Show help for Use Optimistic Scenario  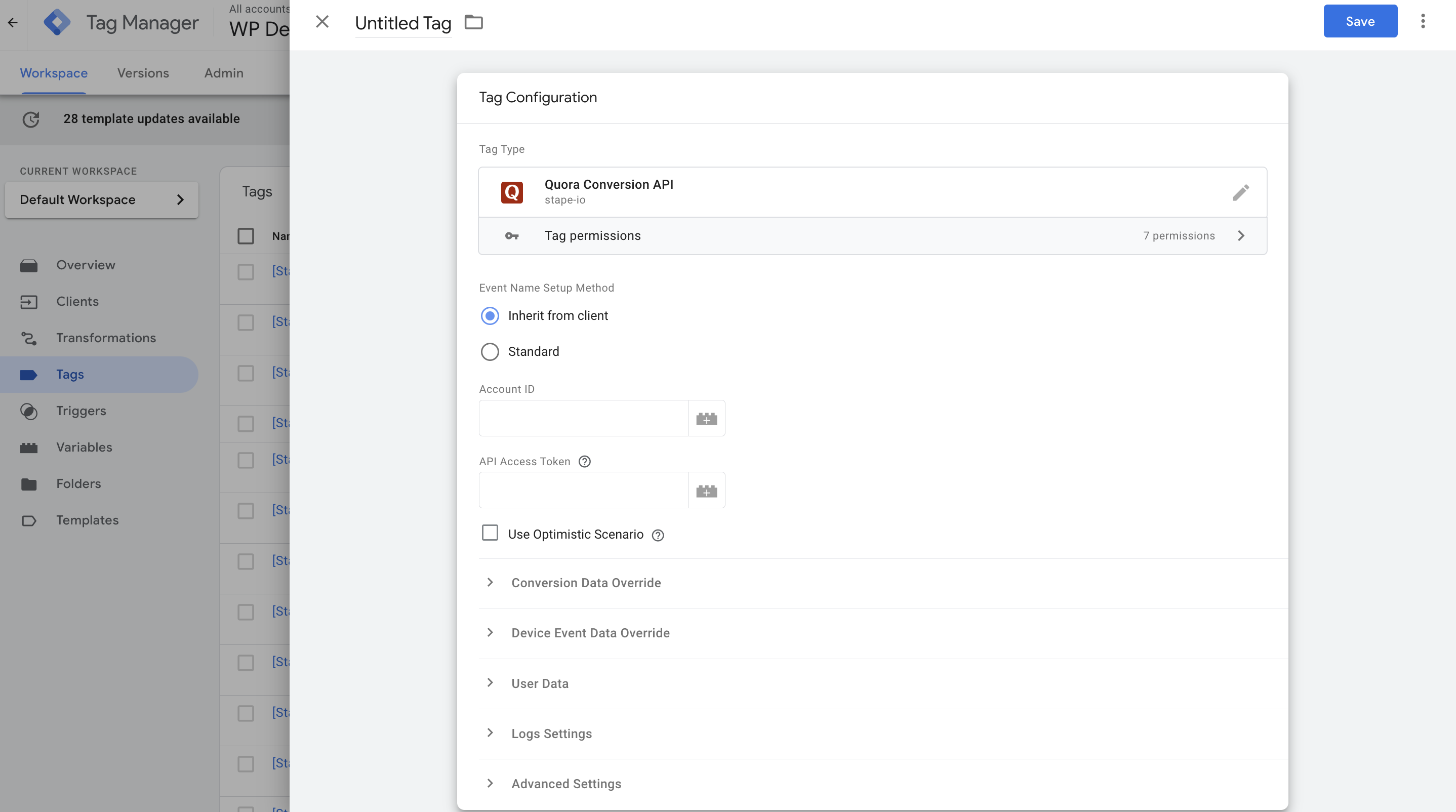click(x=658, y=535)
